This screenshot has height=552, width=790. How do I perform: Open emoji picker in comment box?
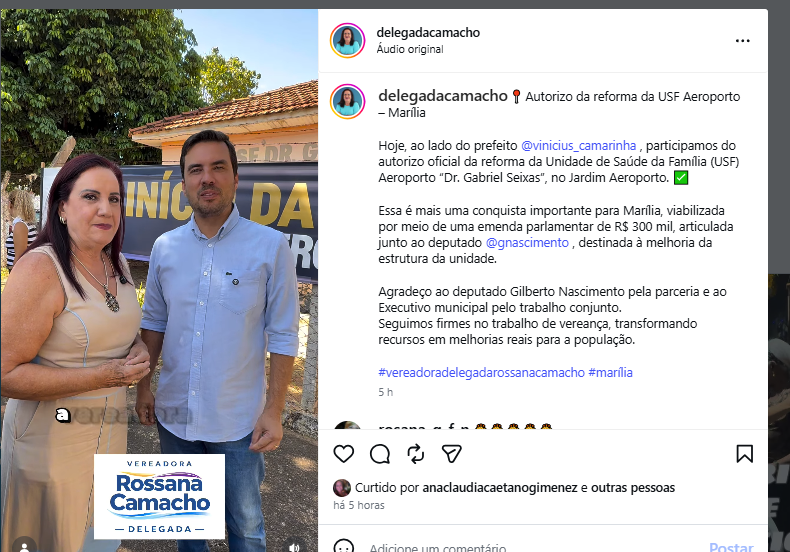coord(344,547)
